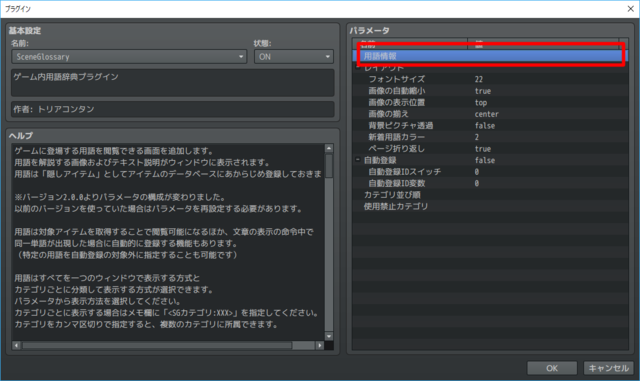Click the author field 作者: トリアコンタン
Viewport: 640px width, 381px height.
pos(173,109)
